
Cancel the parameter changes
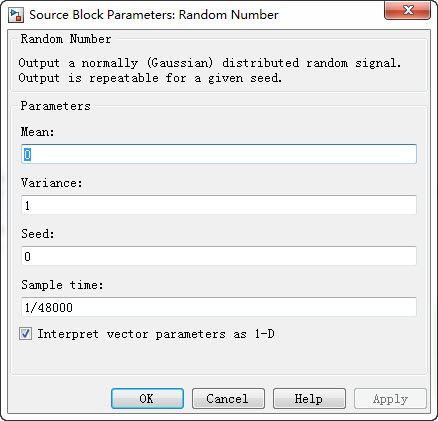tap(228, 398)
